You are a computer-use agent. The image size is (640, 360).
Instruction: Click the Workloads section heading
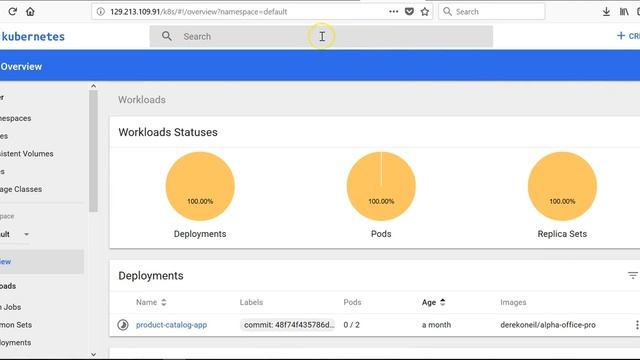pyautogui.click(x=142, y=100)
